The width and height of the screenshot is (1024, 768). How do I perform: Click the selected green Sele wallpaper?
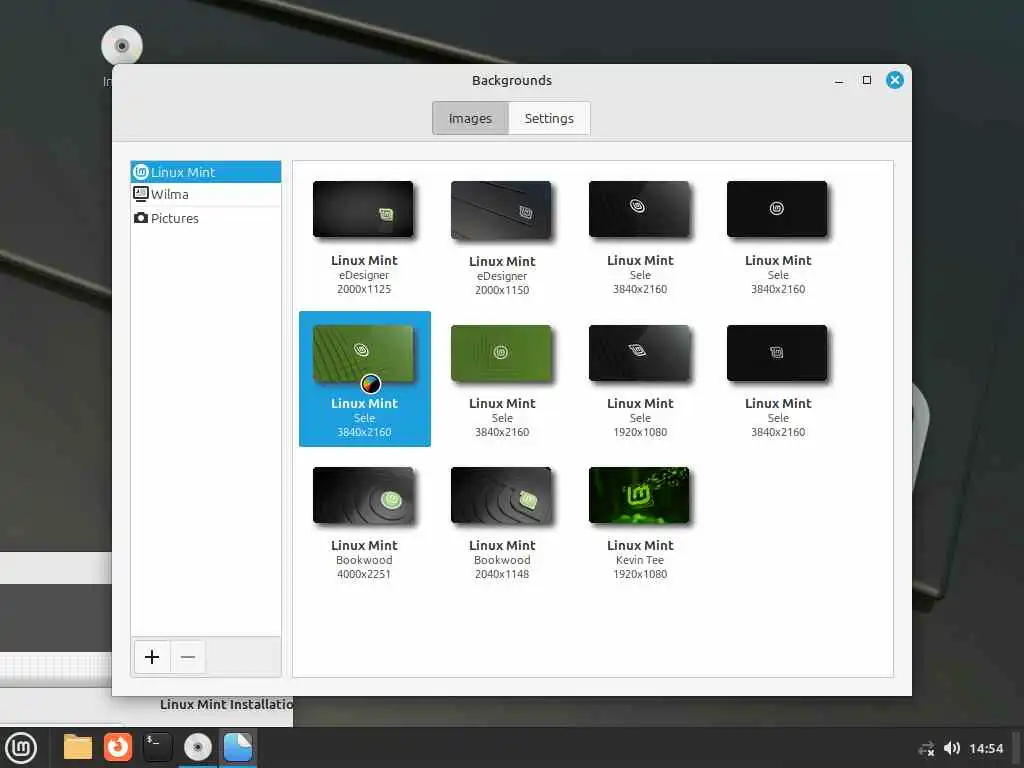pyautogui.click(x=363, y=353)
